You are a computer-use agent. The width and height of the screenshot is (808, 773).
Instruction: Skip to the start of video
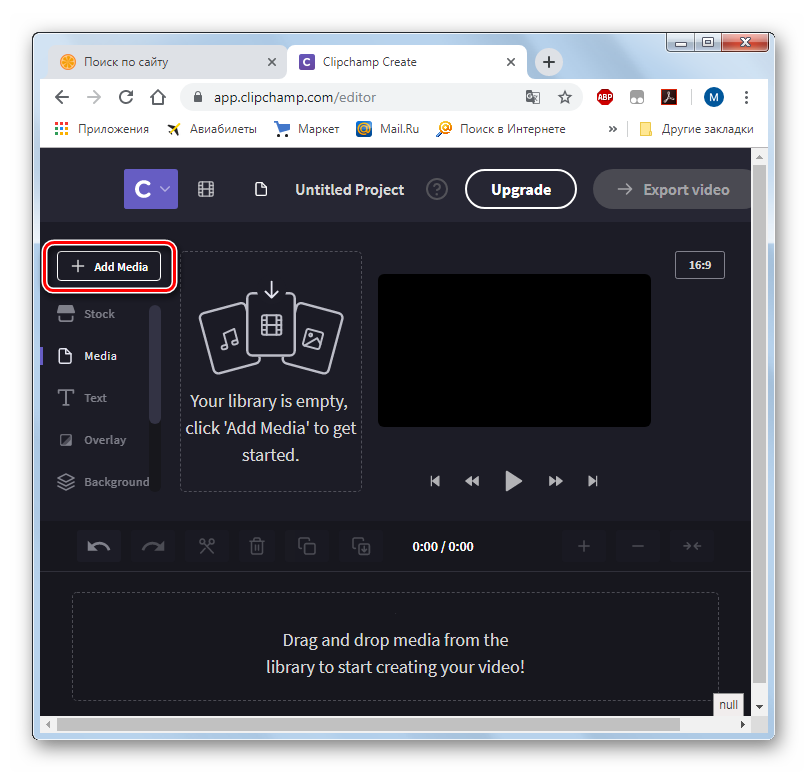click(435, 481)
